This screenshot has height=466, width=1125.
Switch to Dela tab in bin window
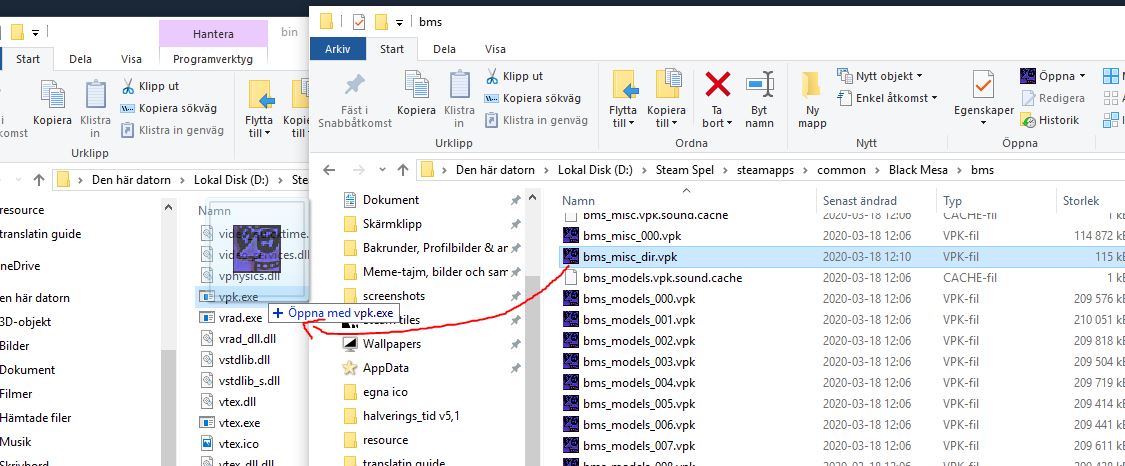pos(80,60)
